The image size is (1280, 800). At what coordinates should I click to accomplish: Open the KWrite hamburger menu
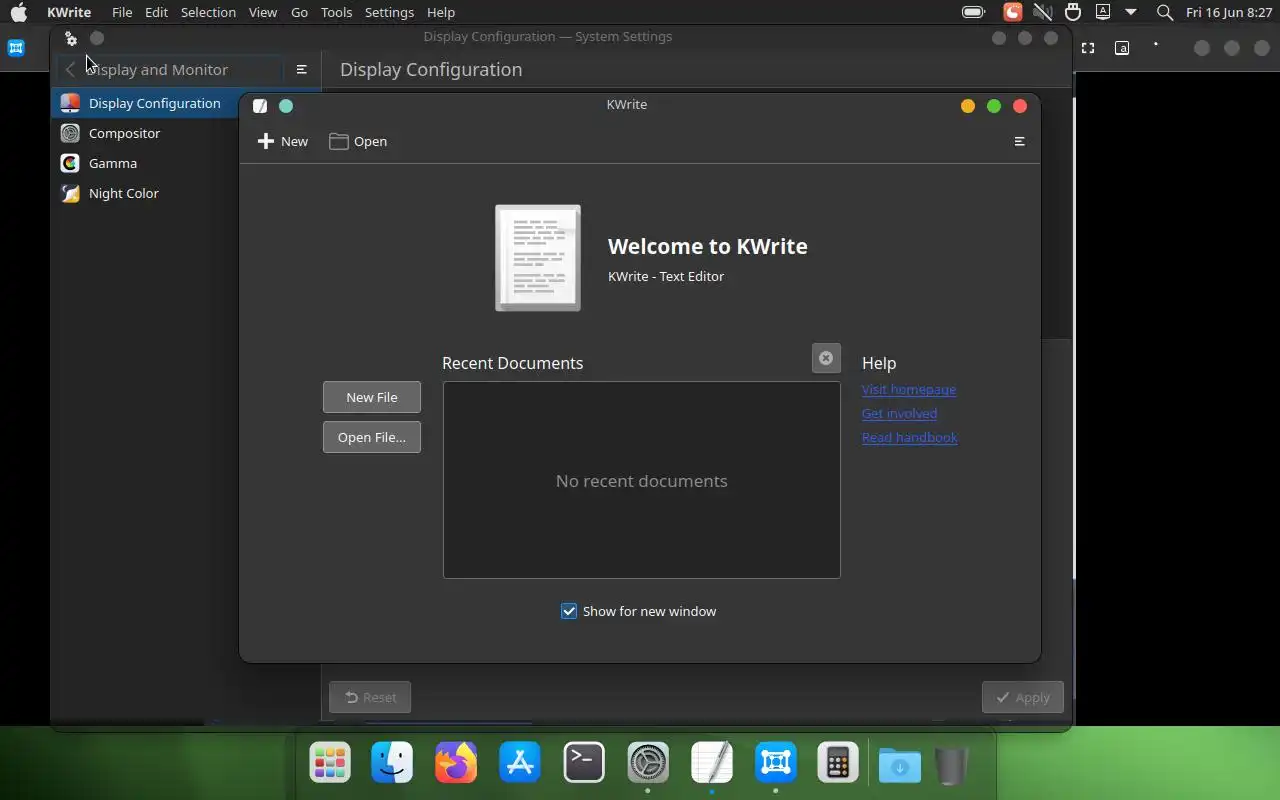(1019, 141)
